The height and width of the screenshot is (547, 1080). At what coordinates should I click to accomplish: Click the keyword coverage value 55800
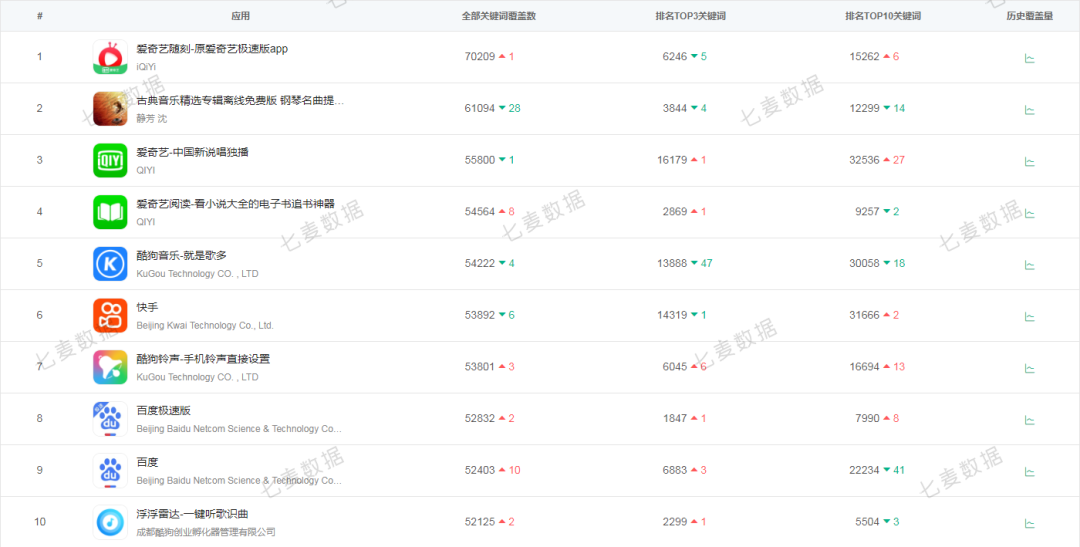(480, 160)
